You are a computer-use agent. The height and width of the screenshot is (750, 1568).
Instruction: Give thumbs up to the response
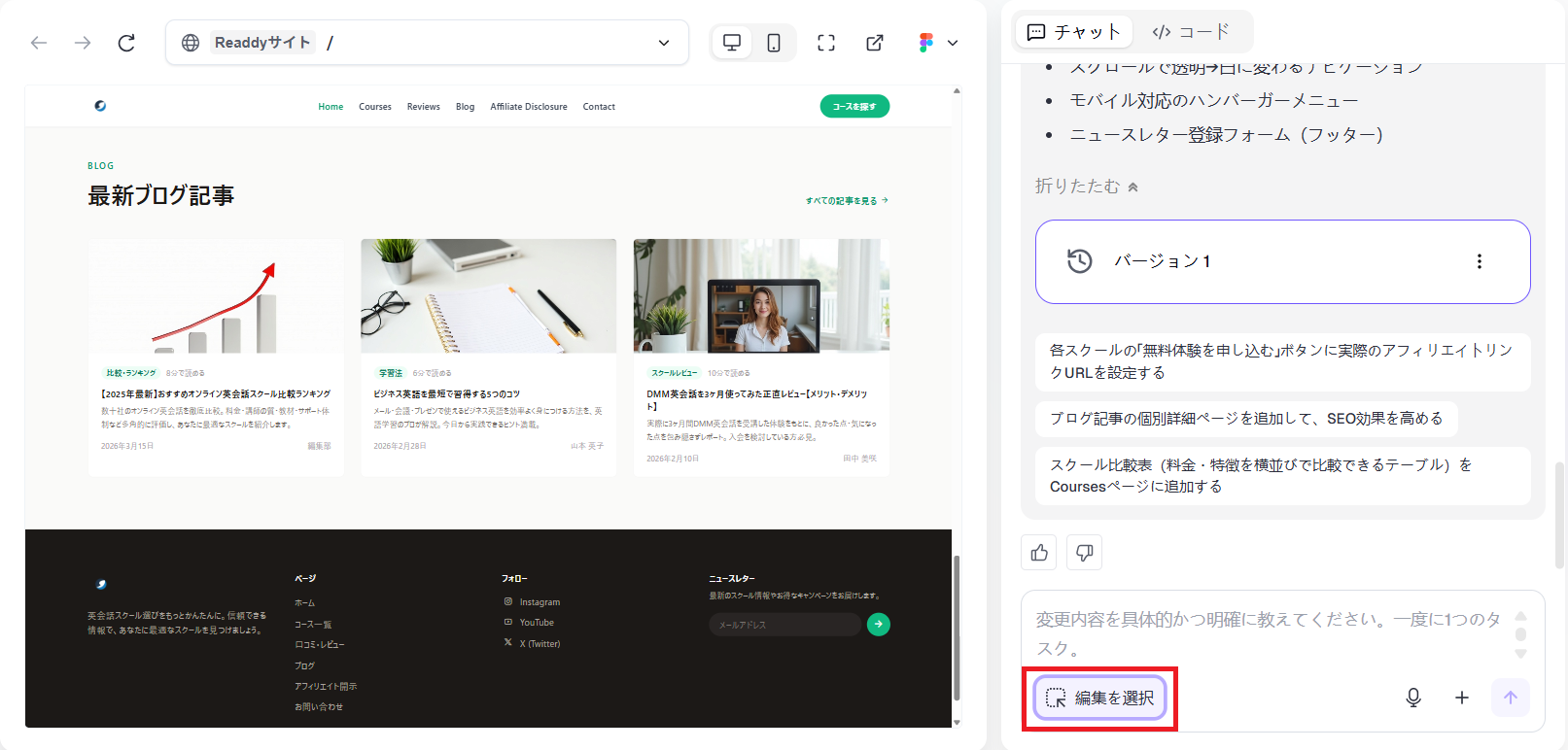point(1039,553)
